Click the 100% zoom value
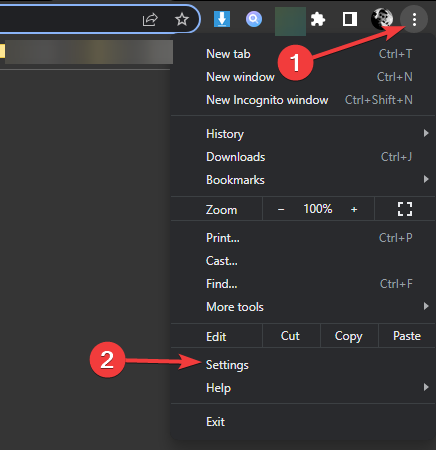The image size is (436, 450). point(318,209)
